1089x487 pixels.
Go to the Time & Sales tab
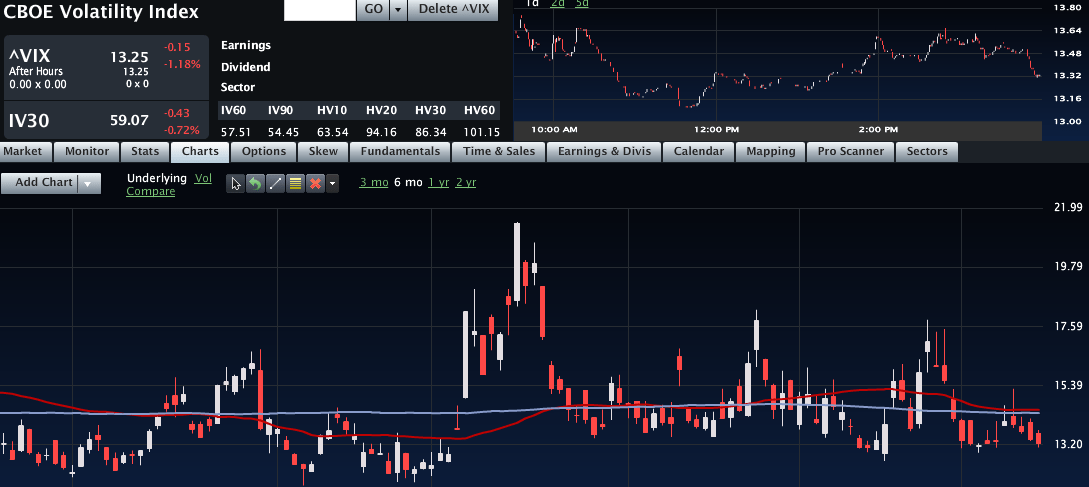coord(499,152)
